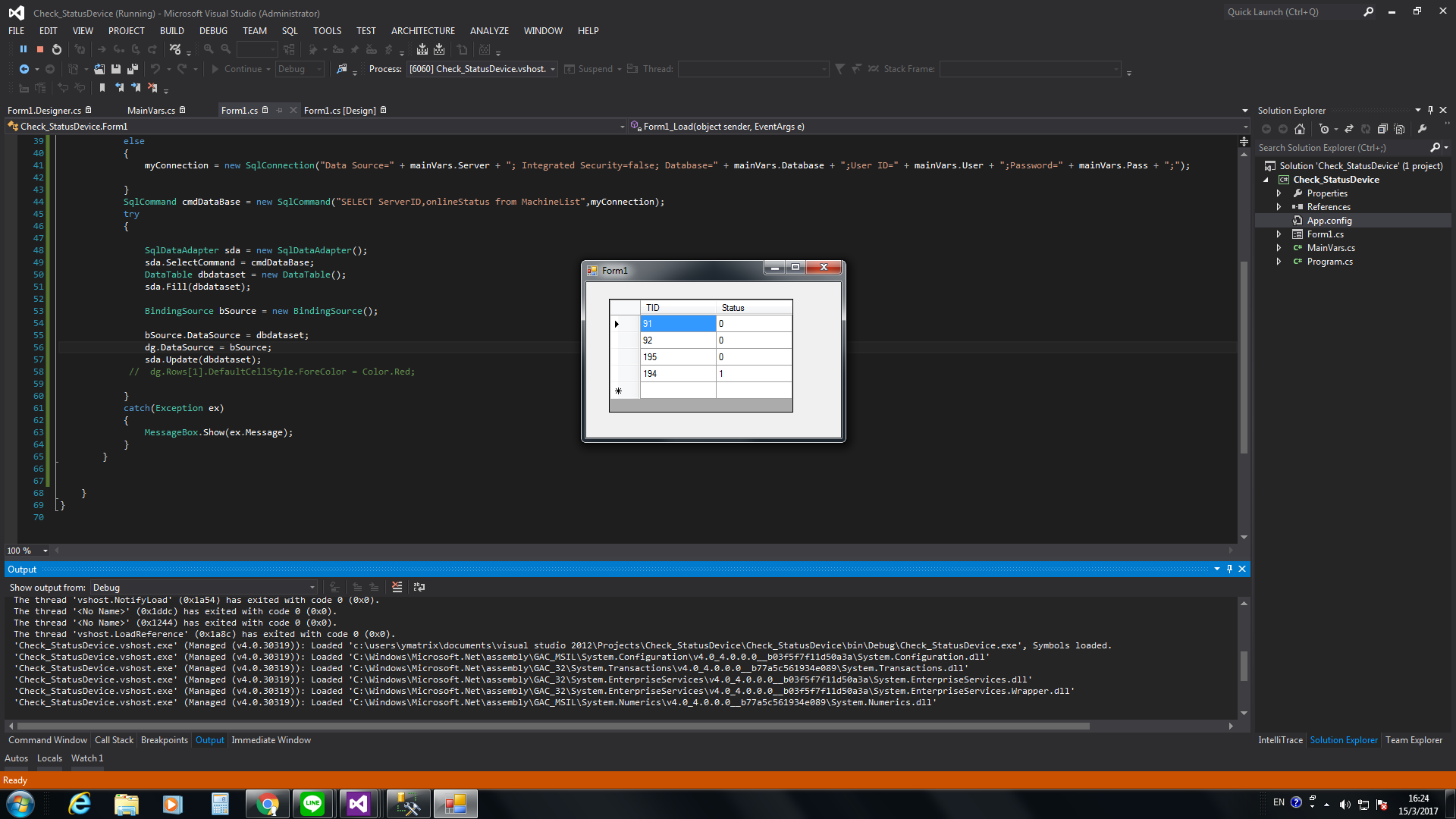Image resolution: width=1456 pixels, height=819 pixels.
Task: Open Internet Explorer from the taskbar
Action: point(80,804)
